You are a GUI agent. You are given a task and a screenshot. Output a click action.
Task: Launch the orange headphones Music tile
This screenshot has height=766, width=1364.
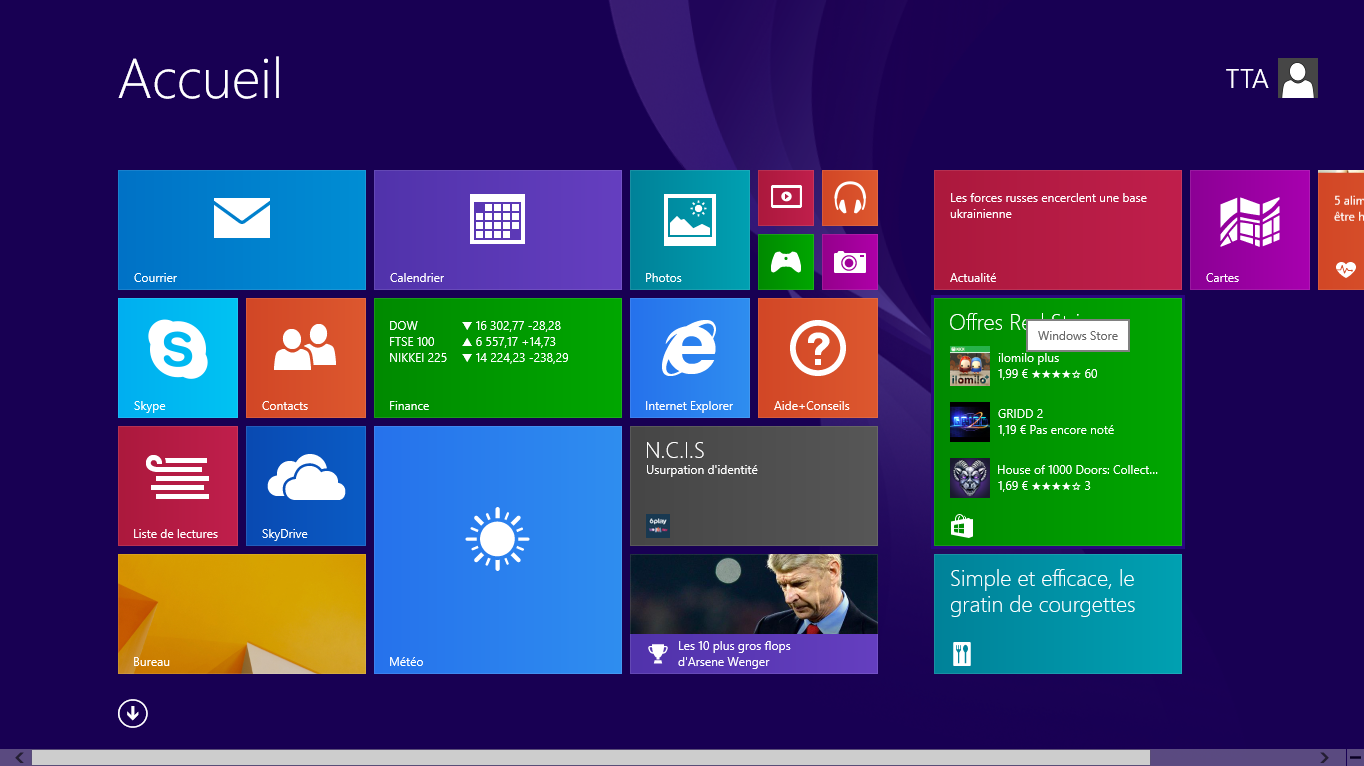[x=850, y=198]
